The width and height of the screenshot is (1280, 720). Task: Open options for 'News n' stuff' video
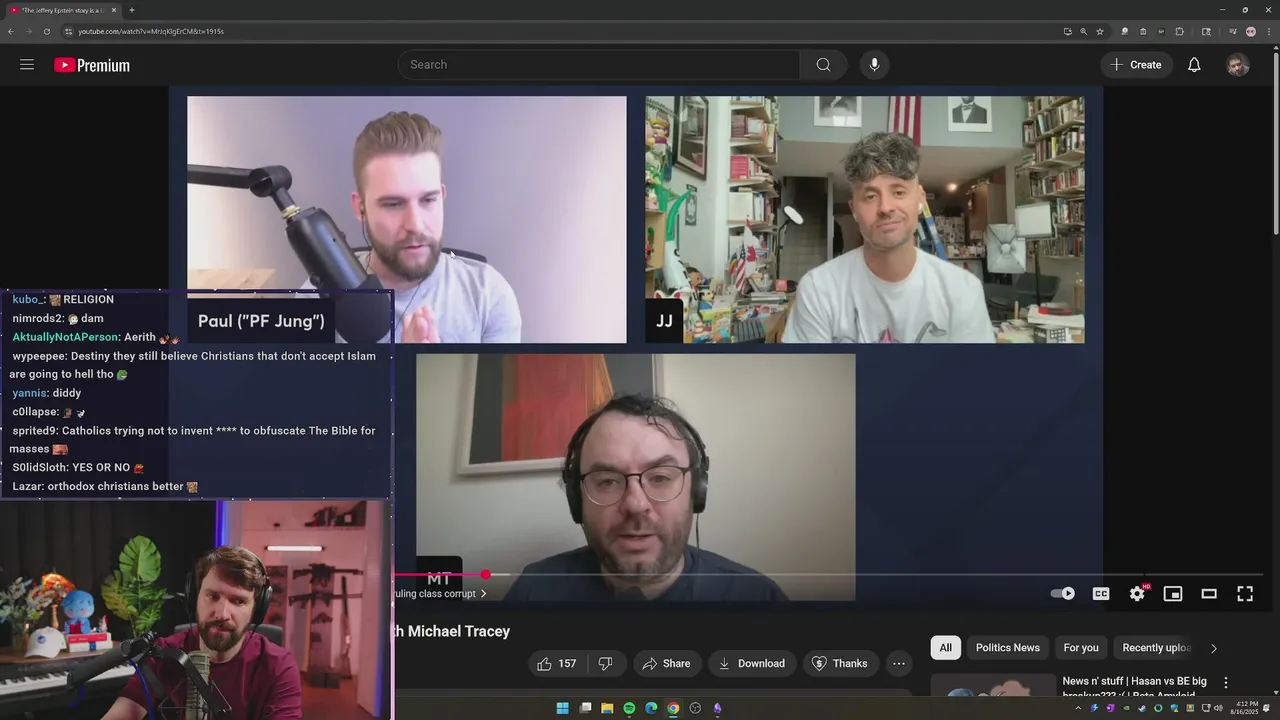coord(1226,683)
